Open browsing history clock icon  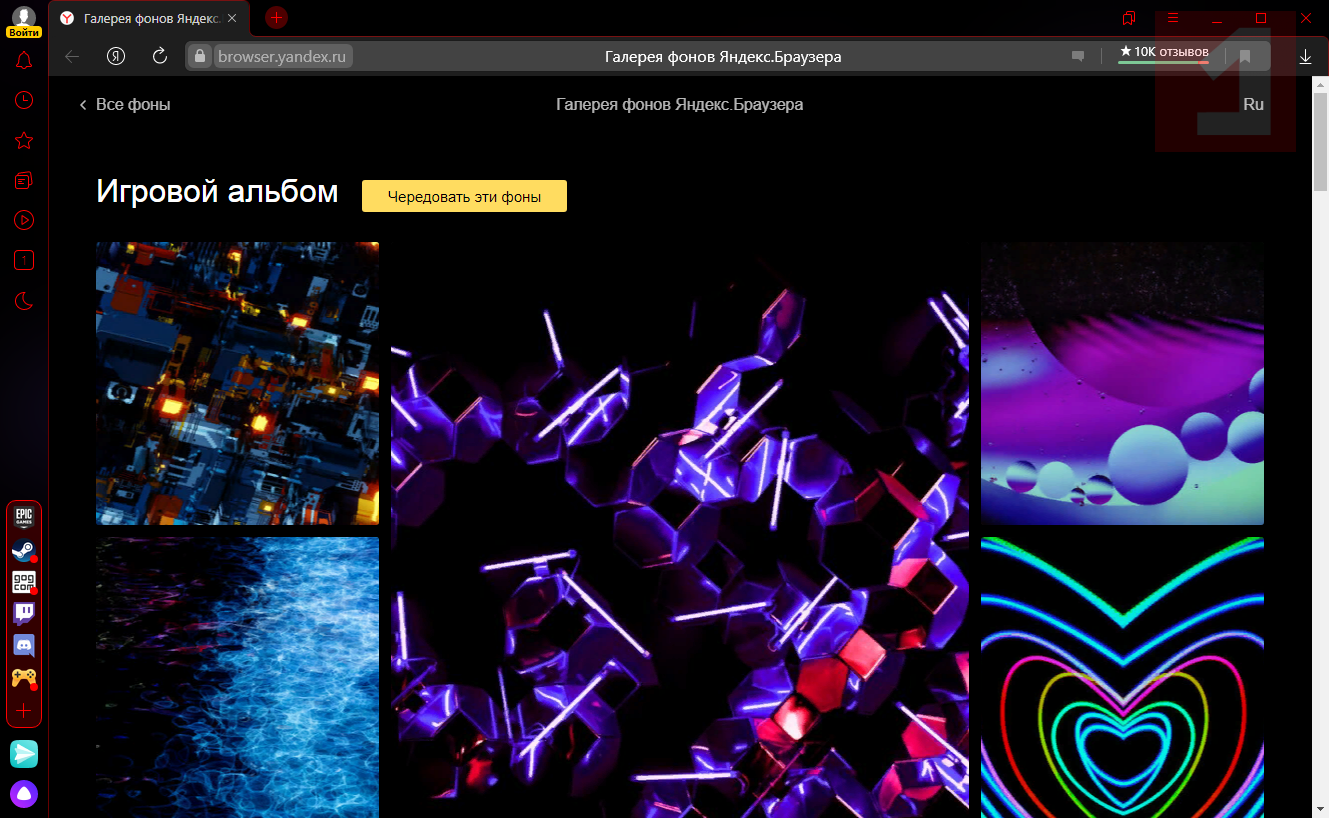24,100
